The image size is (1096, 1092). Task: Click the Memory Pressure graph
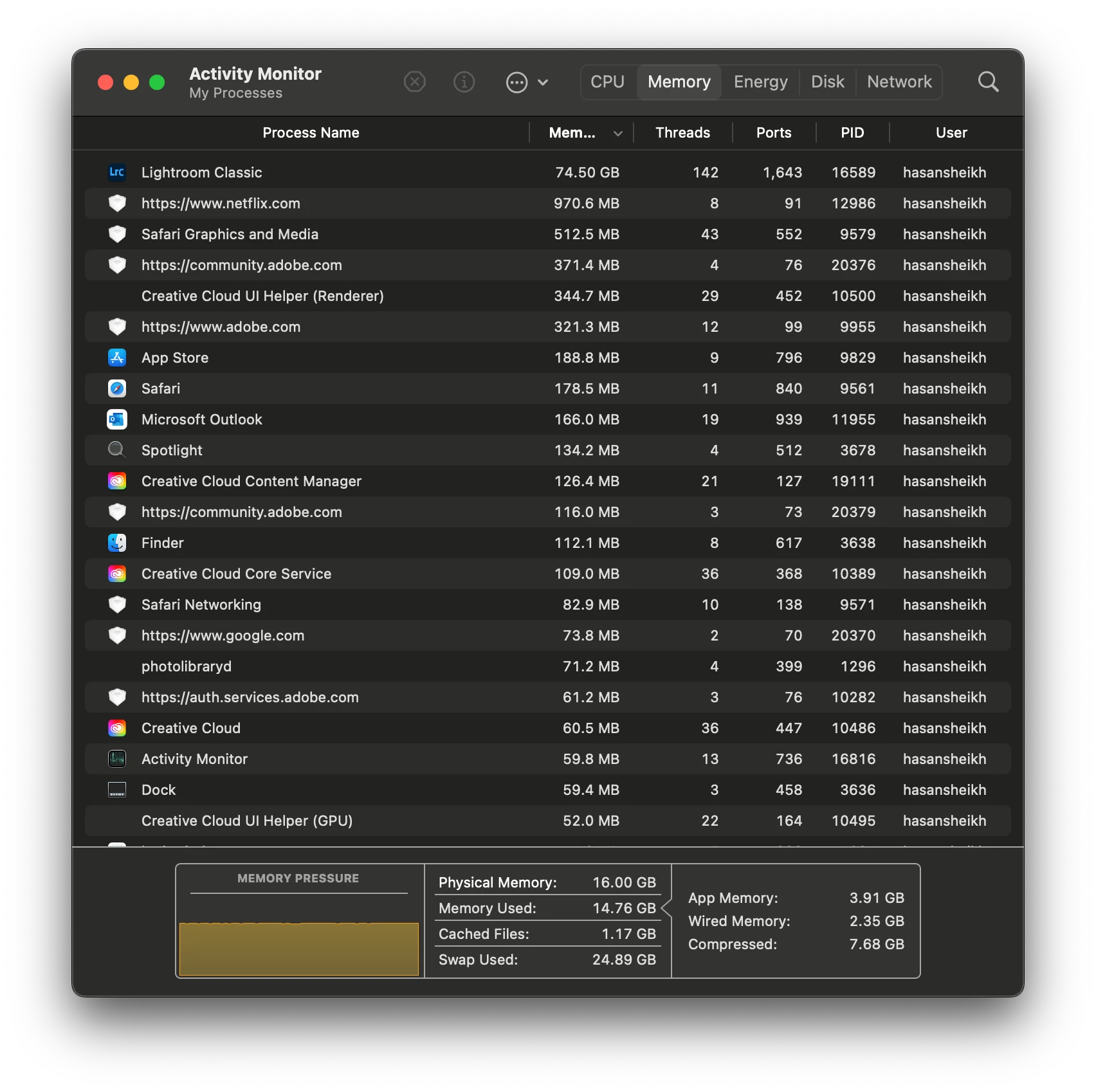(x=298, y=949)
